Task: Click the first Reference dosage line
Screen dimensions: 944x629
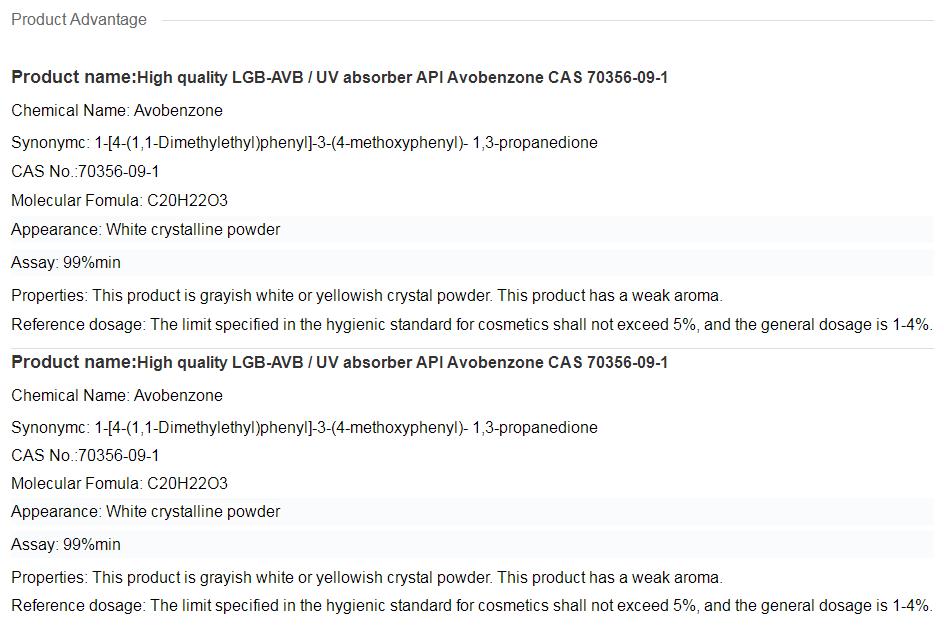Action: tap(471, 324)
